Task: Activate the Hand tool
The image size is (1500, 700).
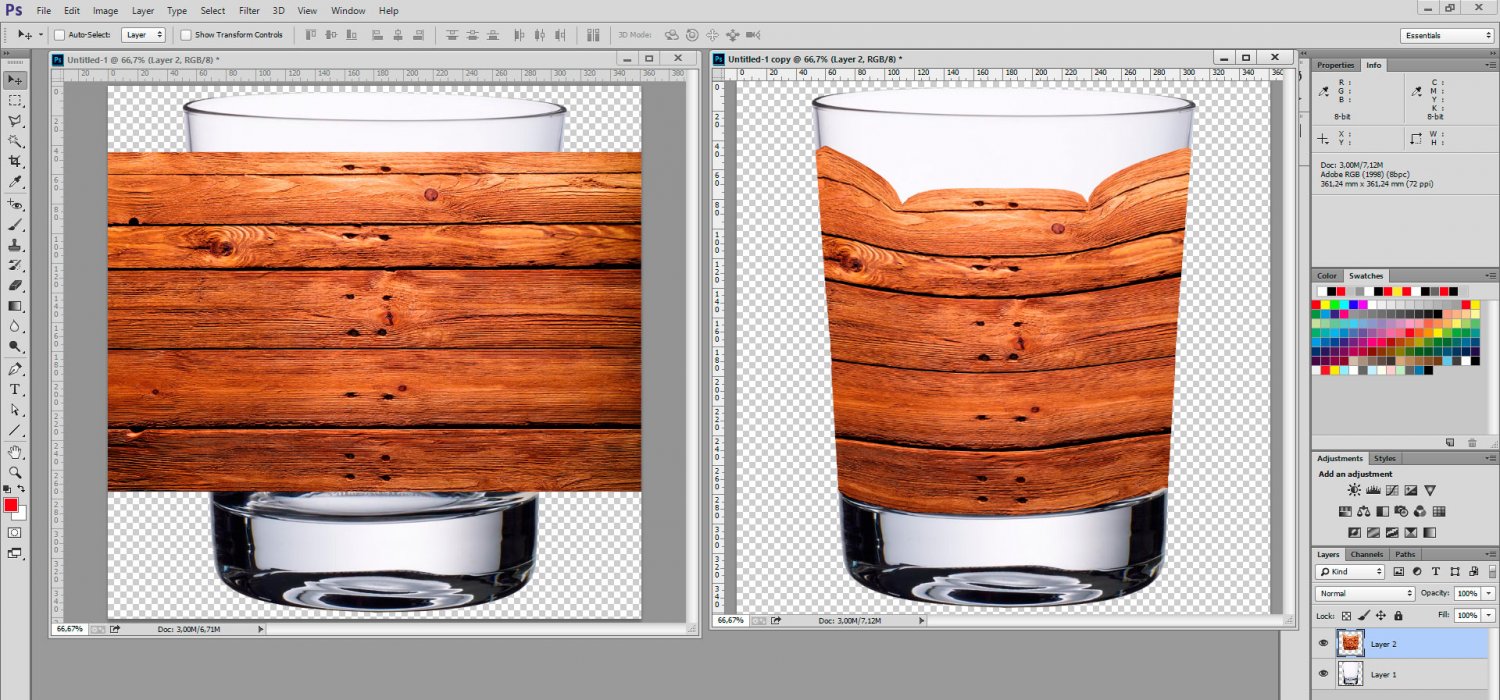Action: pos(15,452)
